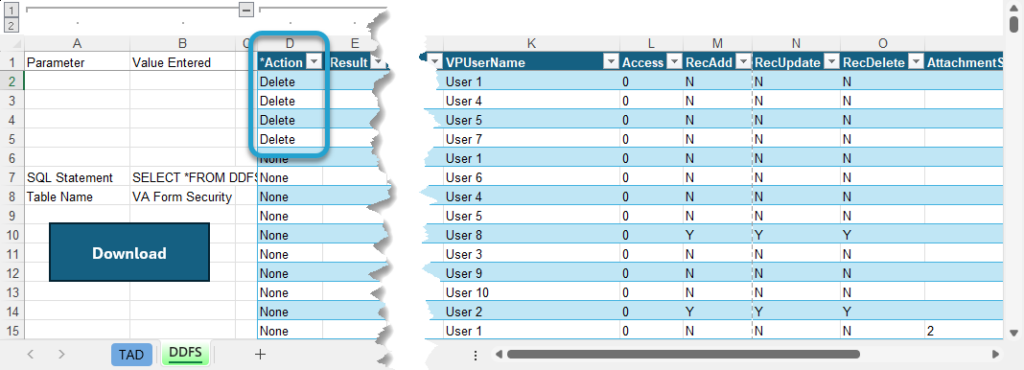Select column A header
This screenshot has width=1024, height=370.
tap(77, 44)
